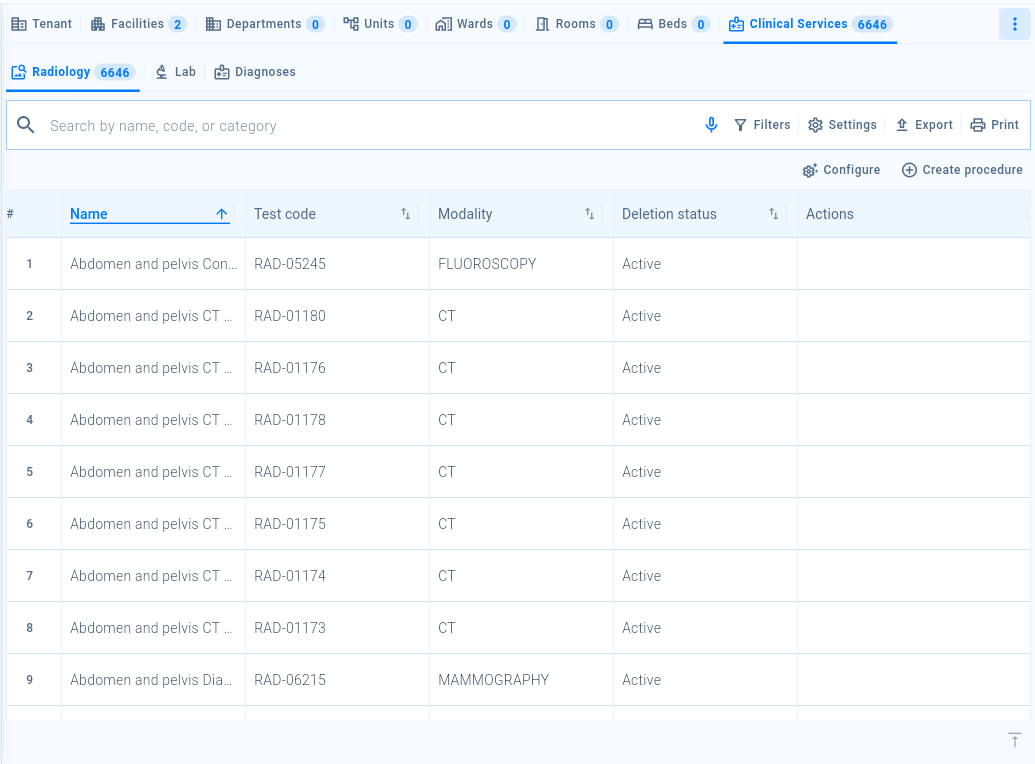Click the Configure button
The width and height of the screenshot is (1035, 764).
(x=842, y=170)
